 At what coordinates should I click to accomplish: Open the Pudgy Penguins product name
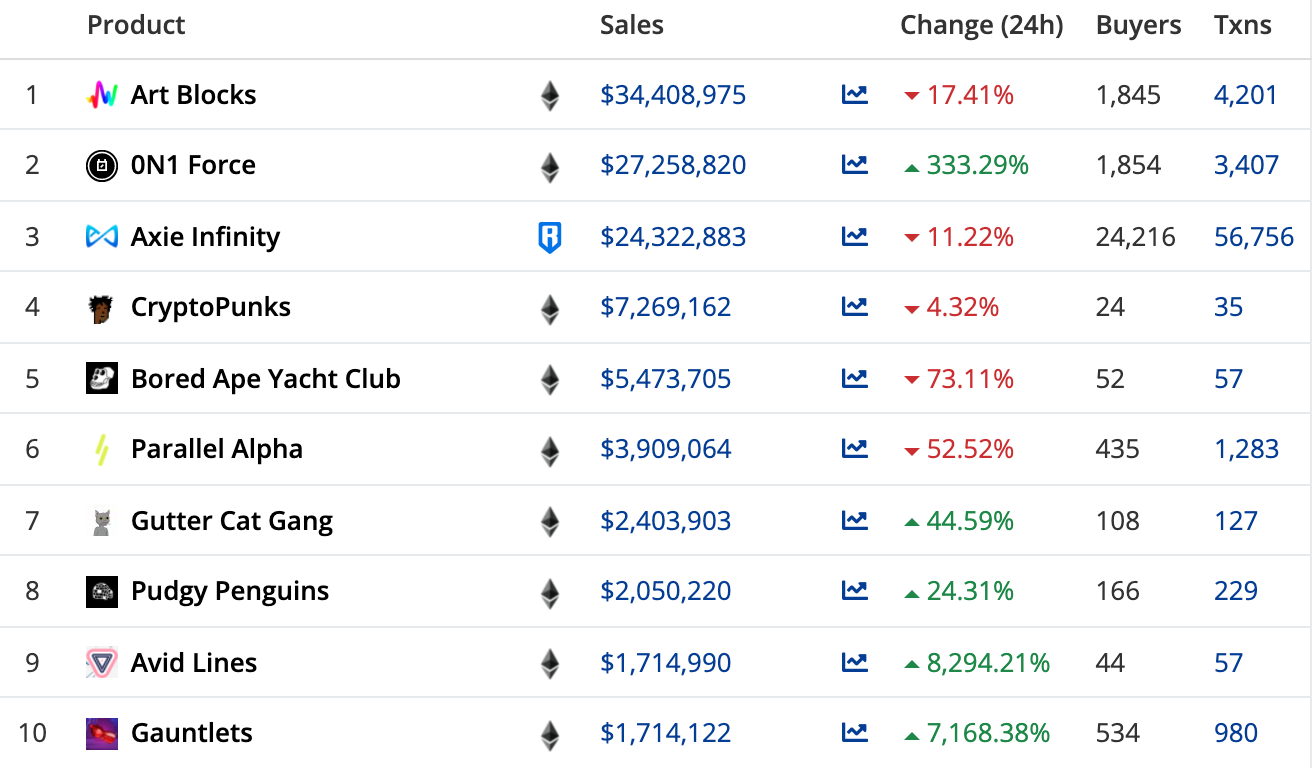click(x=230, y=591)
